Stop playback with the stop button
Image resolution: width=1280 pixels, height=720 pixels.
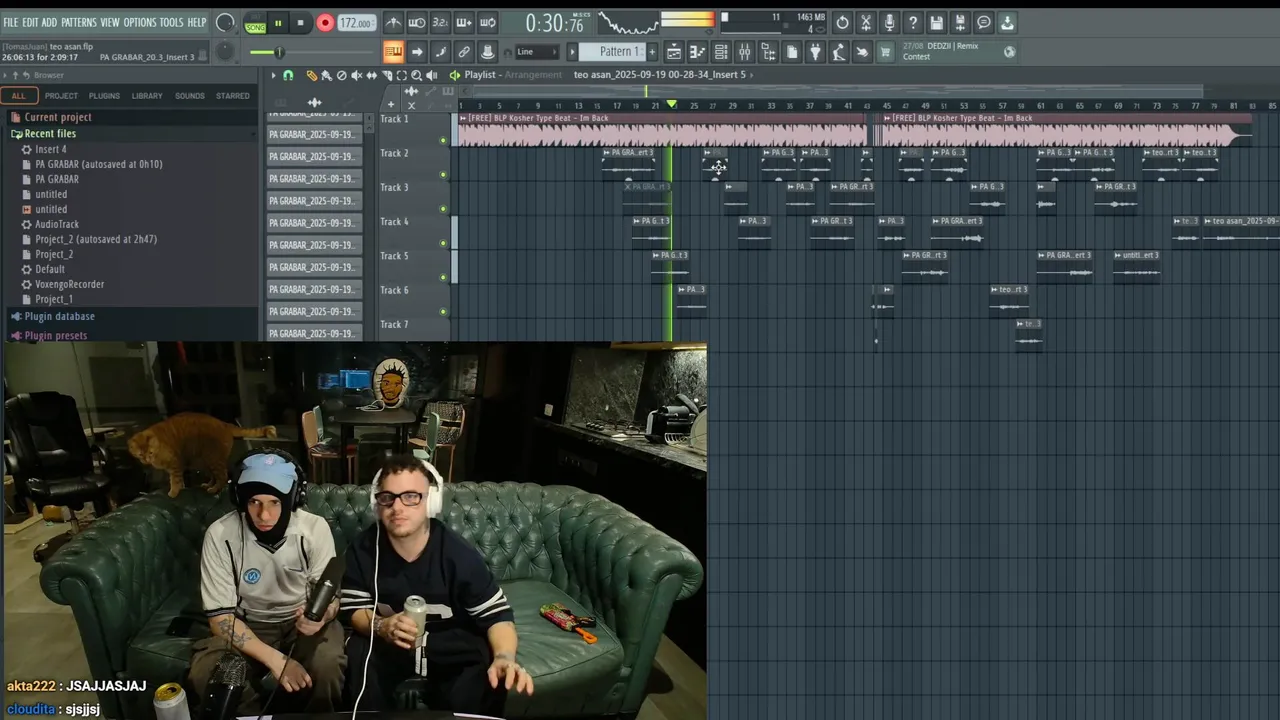coord(300,23)
